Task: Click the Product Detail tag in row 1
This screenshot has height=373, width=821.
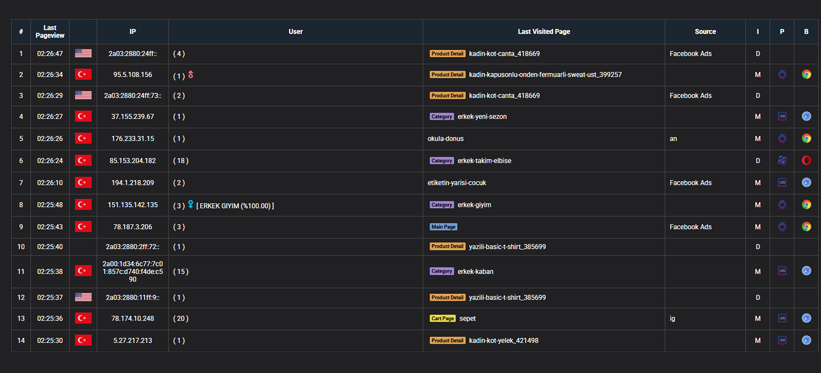Action: 447,53
